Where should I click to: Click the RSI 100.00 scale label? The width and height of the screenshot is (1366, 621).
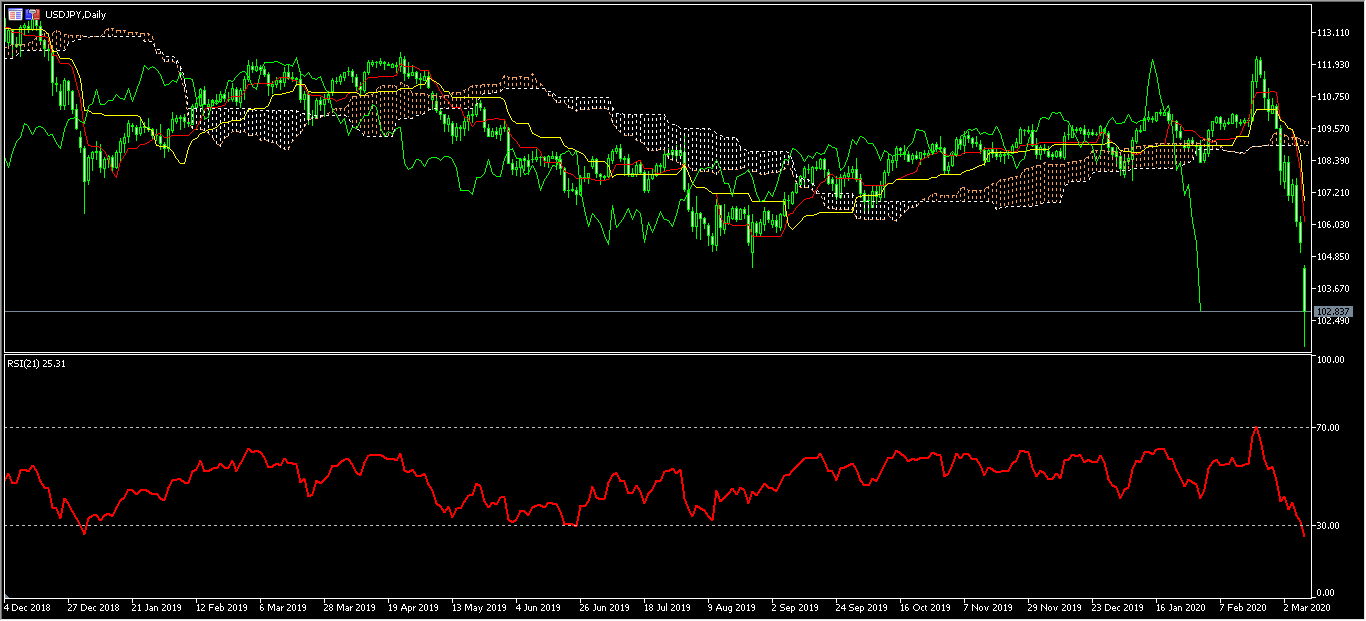(1329, 360)
